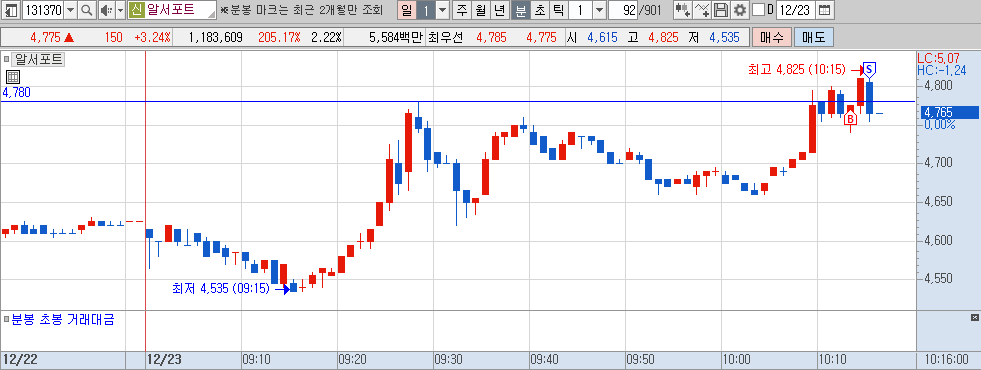The height and width of the screenshot is (370, 981).
Task: Toggle the D date checkbox
Action: (x=758, y=10)
